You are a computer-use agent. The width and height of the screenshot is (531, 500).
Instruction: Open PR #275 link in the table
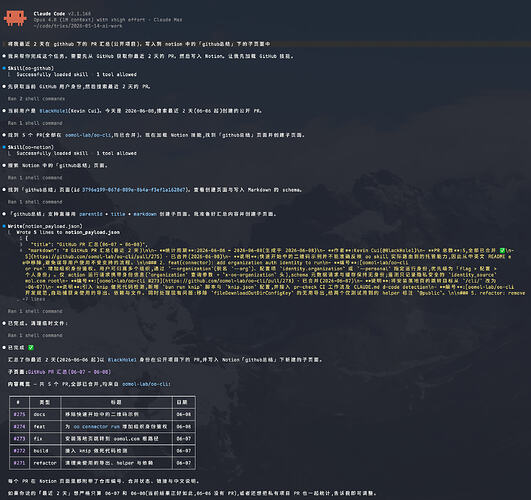pyautogui.click(x=19, y=414)
